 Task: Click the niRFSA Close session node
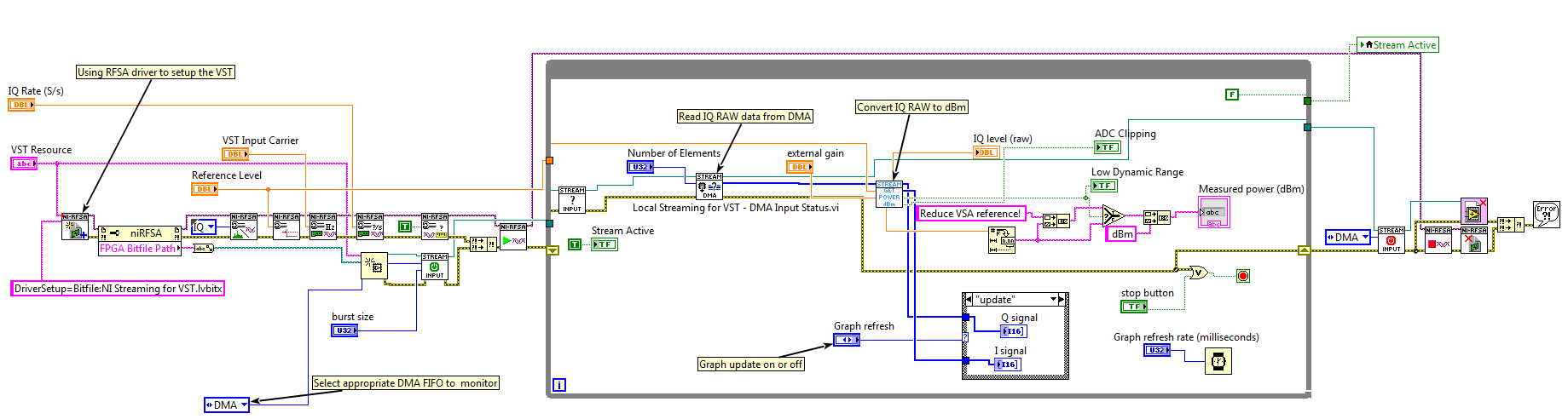click(1473, 239)
